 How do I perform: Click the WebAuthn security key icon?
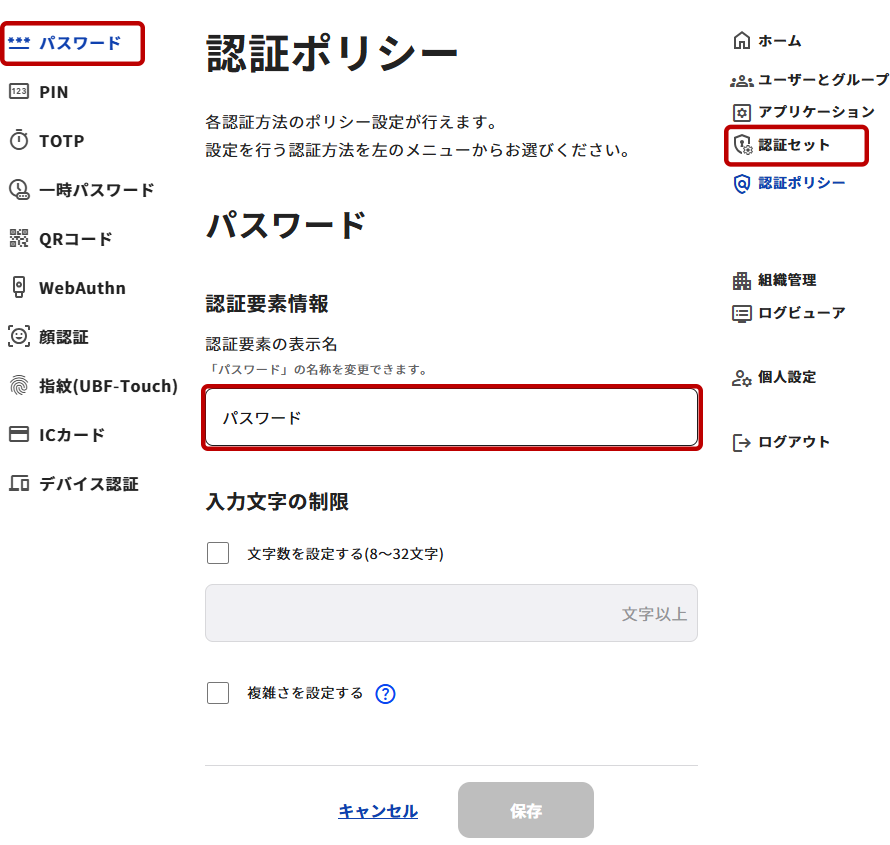coord(19,288)
